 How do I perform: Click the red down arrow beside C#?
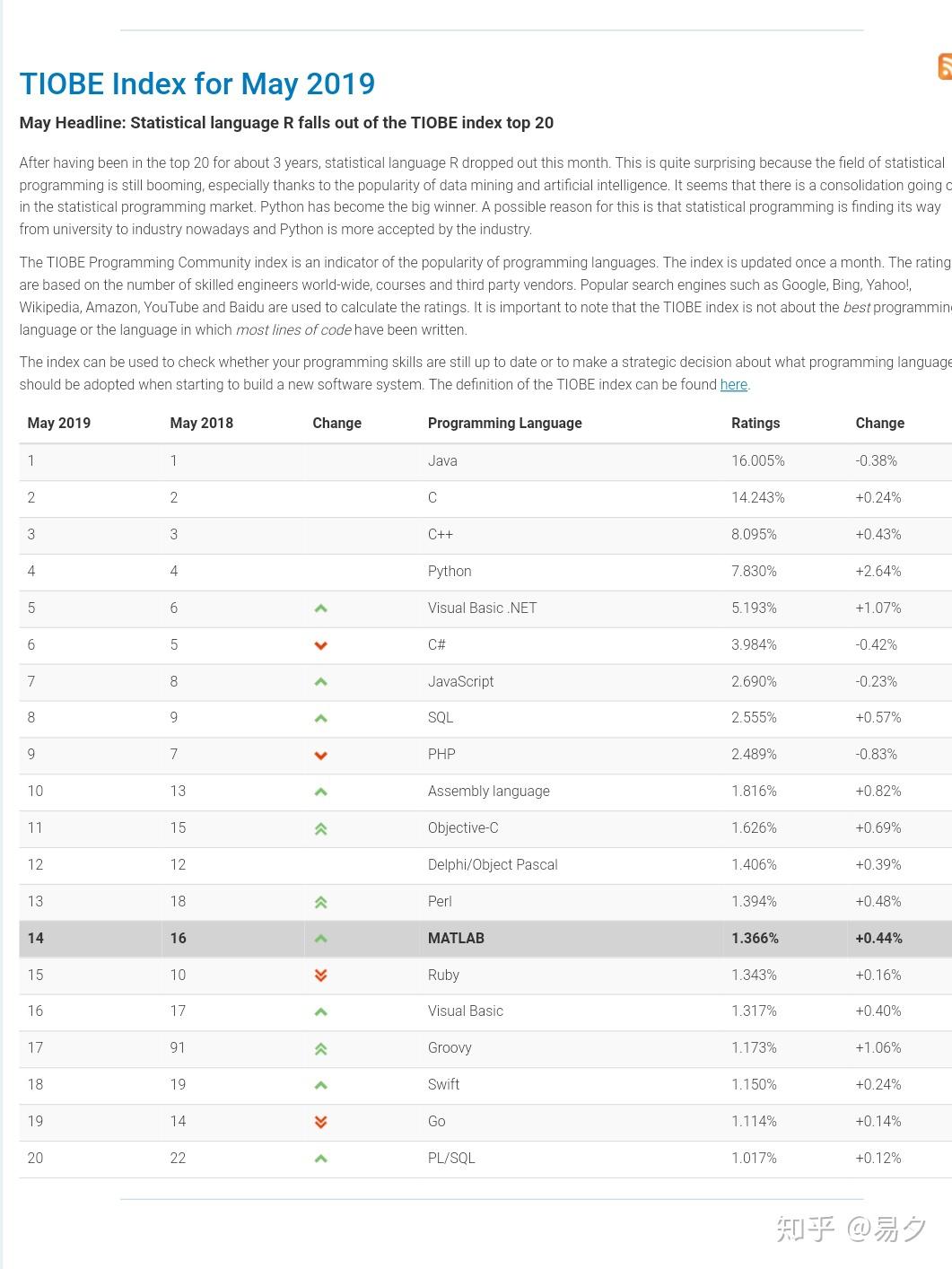(320, 645)
